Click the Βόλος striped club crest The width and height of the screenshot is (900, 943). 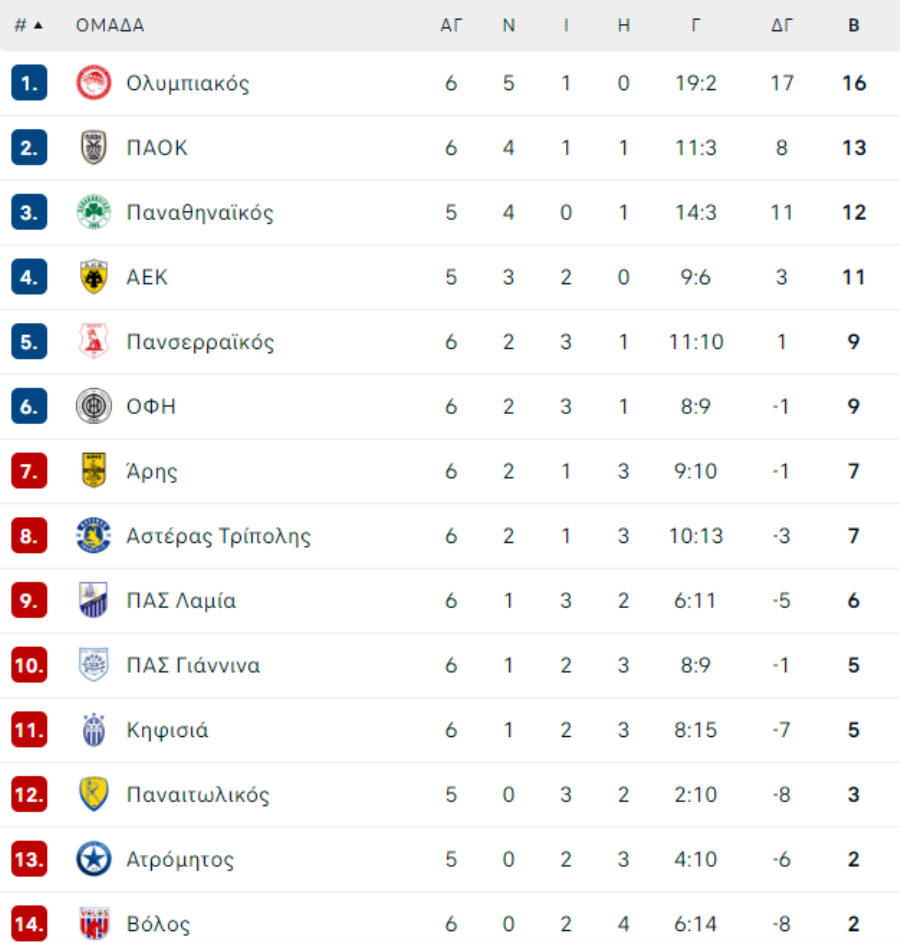coord(94,924)
